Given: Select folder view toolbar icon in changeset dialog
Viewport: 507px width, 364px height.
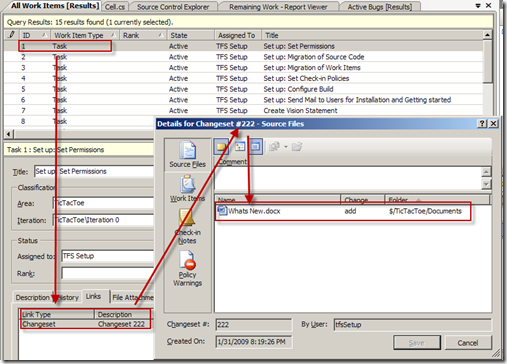Looking at the screenshot, I should 221,147.
